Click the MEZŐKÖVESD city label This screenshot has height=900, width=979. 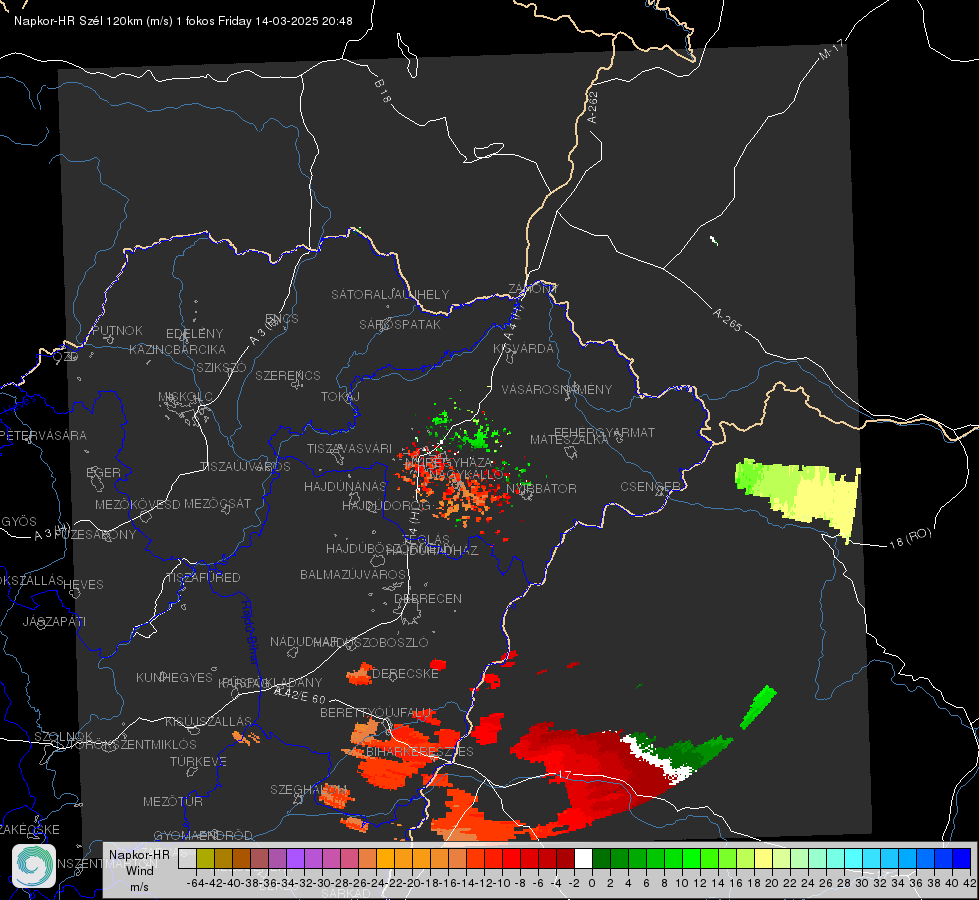click(137, 504)
